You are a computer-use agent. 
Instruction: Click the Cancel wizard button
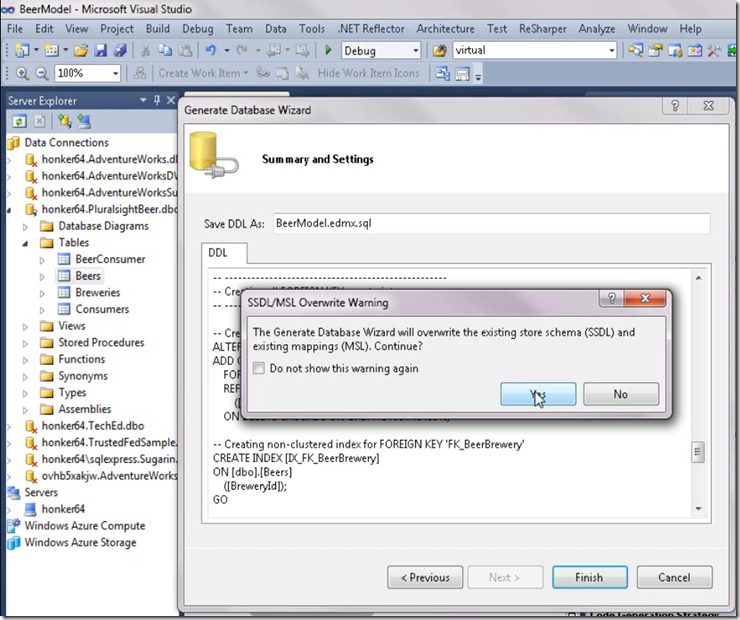tap(674, 577)
